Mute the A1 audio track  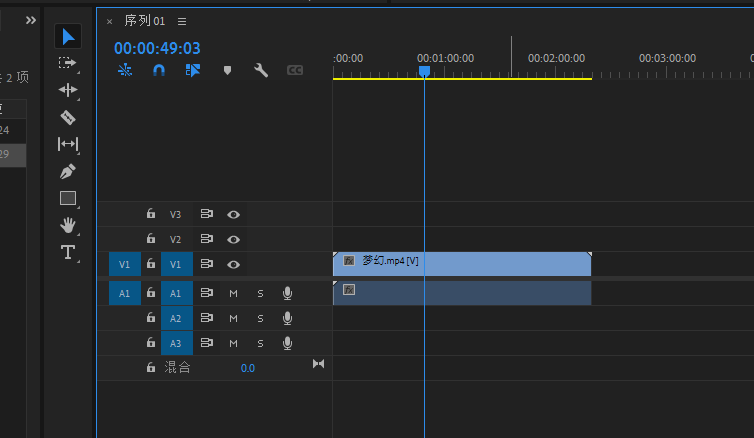tap(233, 293)
